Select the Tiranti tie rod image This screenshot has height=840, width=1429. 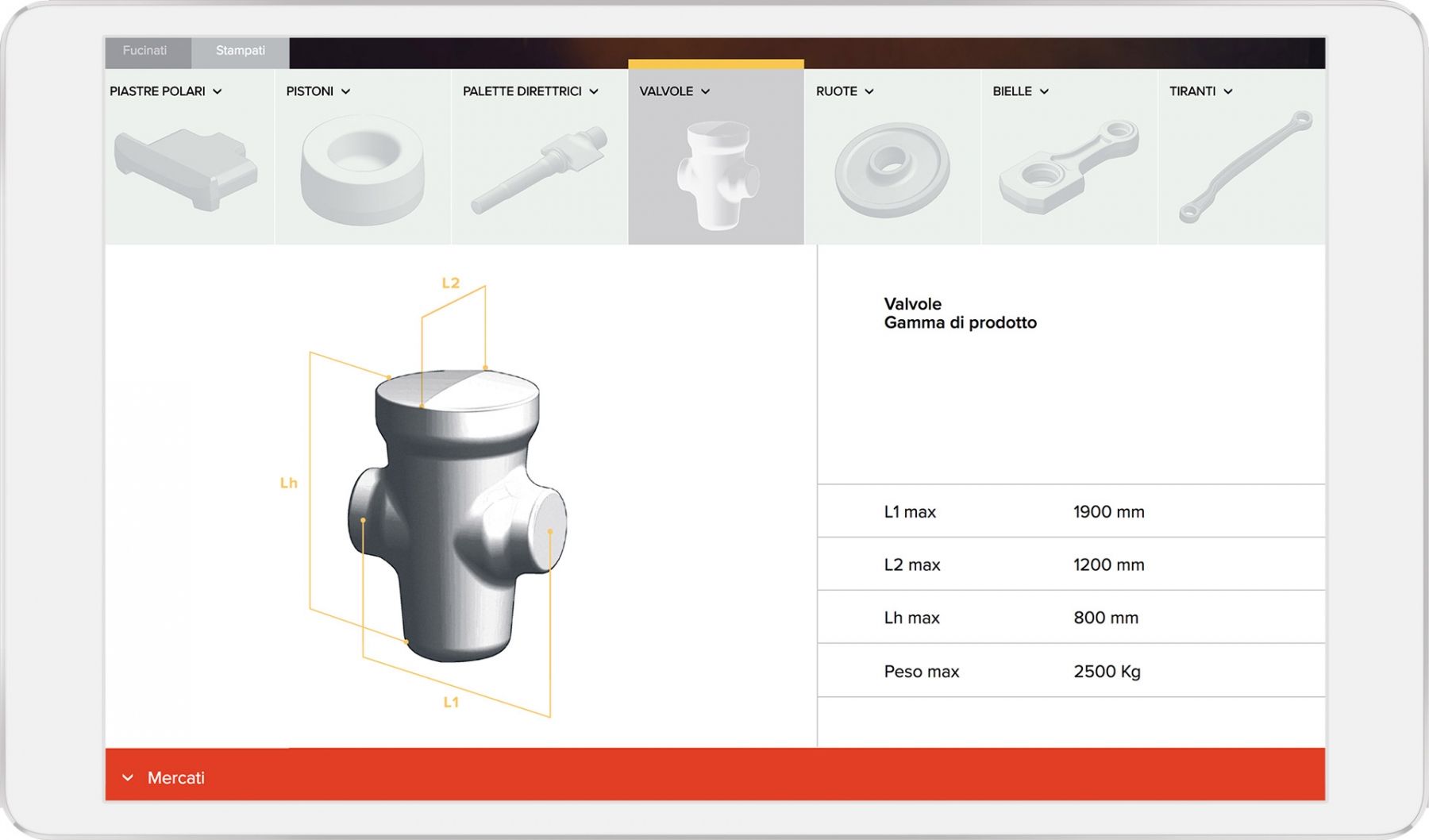(x=1245, y=166)
